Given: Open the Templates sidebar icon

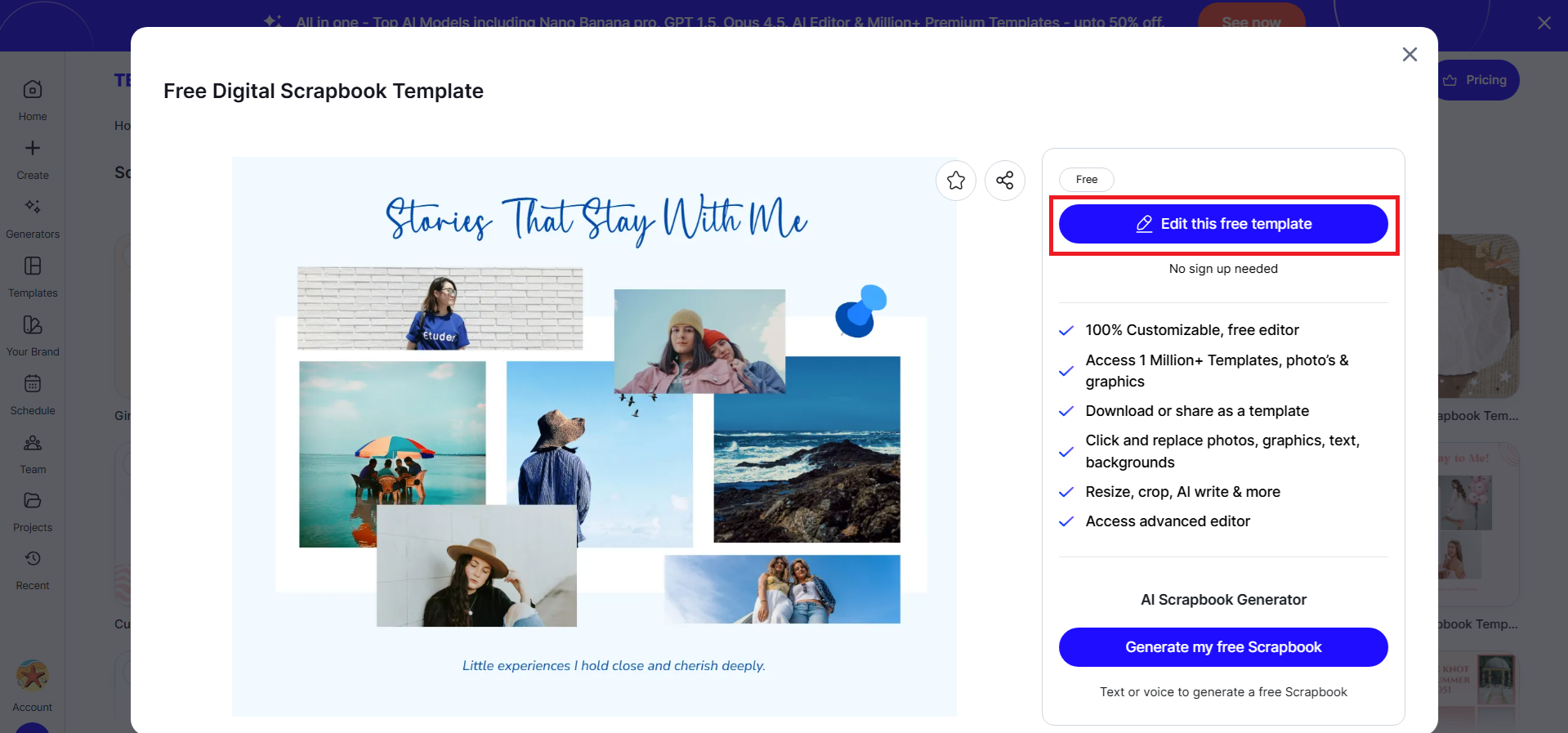Looking at the screenshot, I should pos(33,266).
